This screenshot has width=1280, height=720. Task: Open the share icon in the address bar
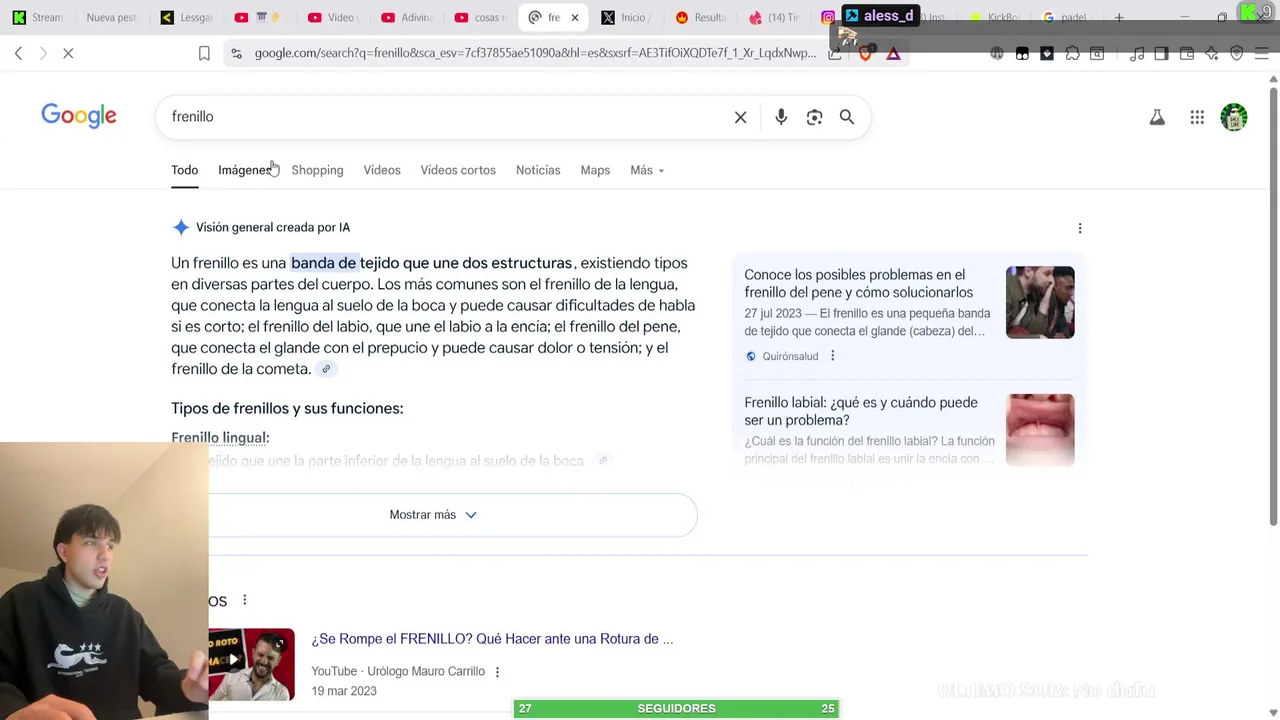(835, 53)
